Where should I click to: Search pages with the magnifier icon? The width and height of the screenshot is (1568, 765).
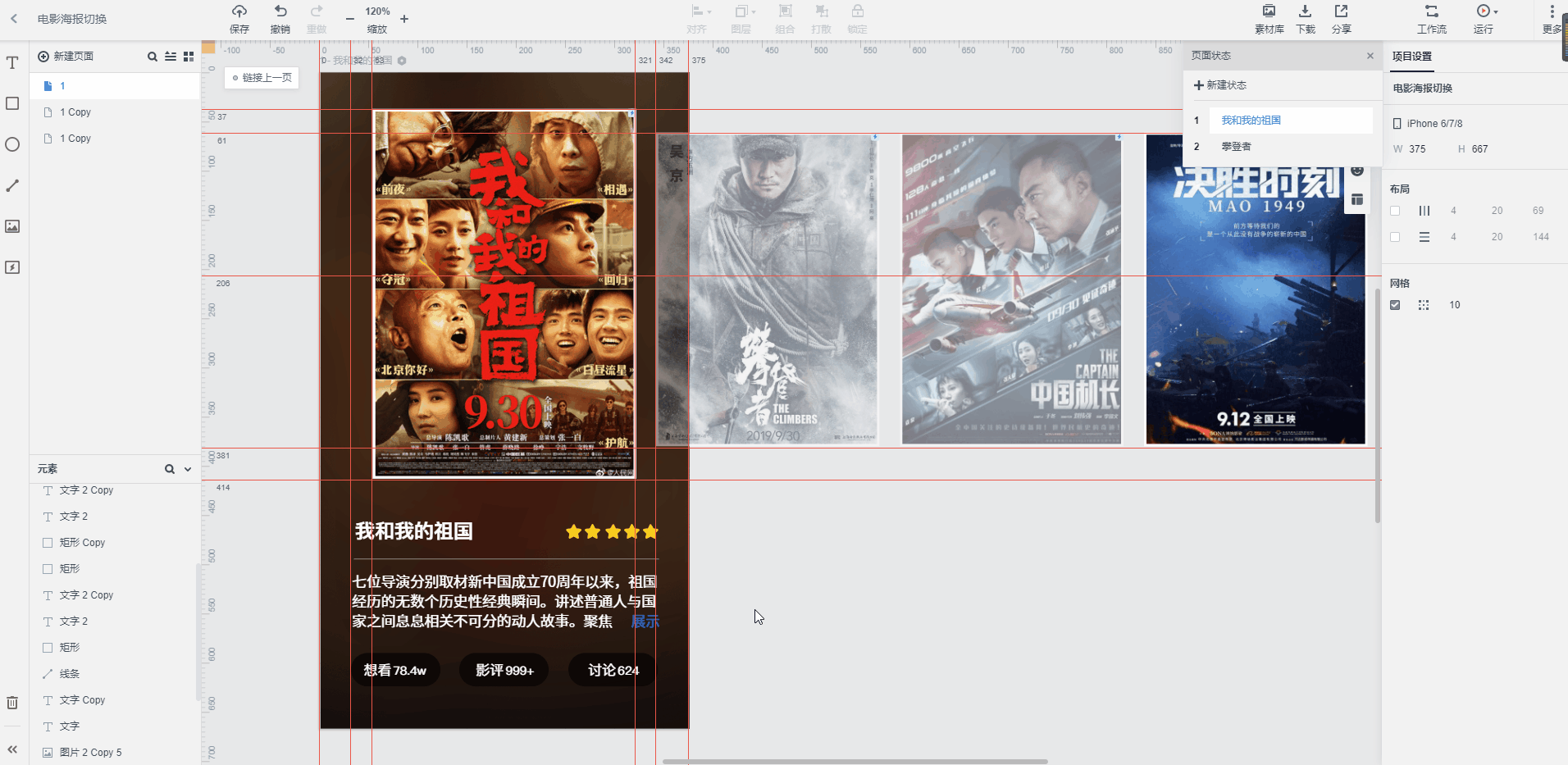(152, 57)
